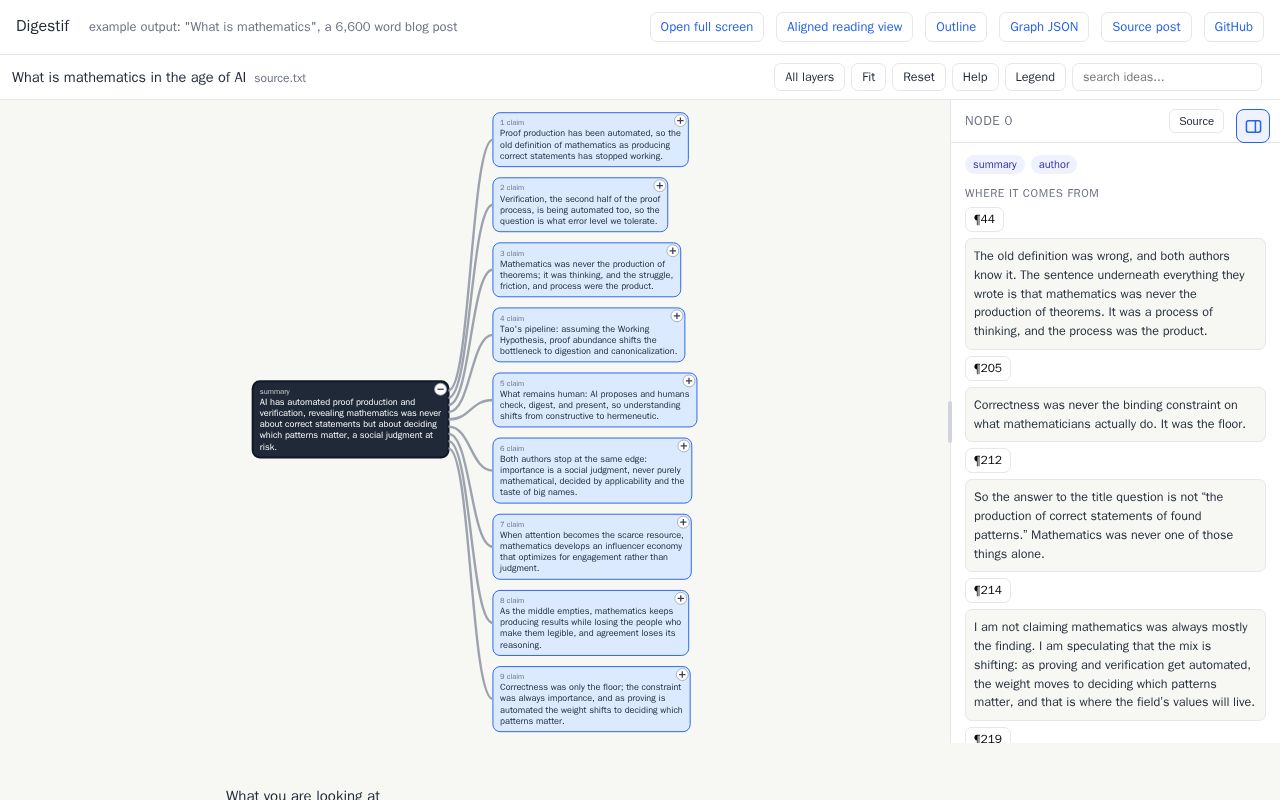Select the summary node text card
The height and width of the screenshot is (800, 1280).
pyautogui.click(x=350, y=419)
